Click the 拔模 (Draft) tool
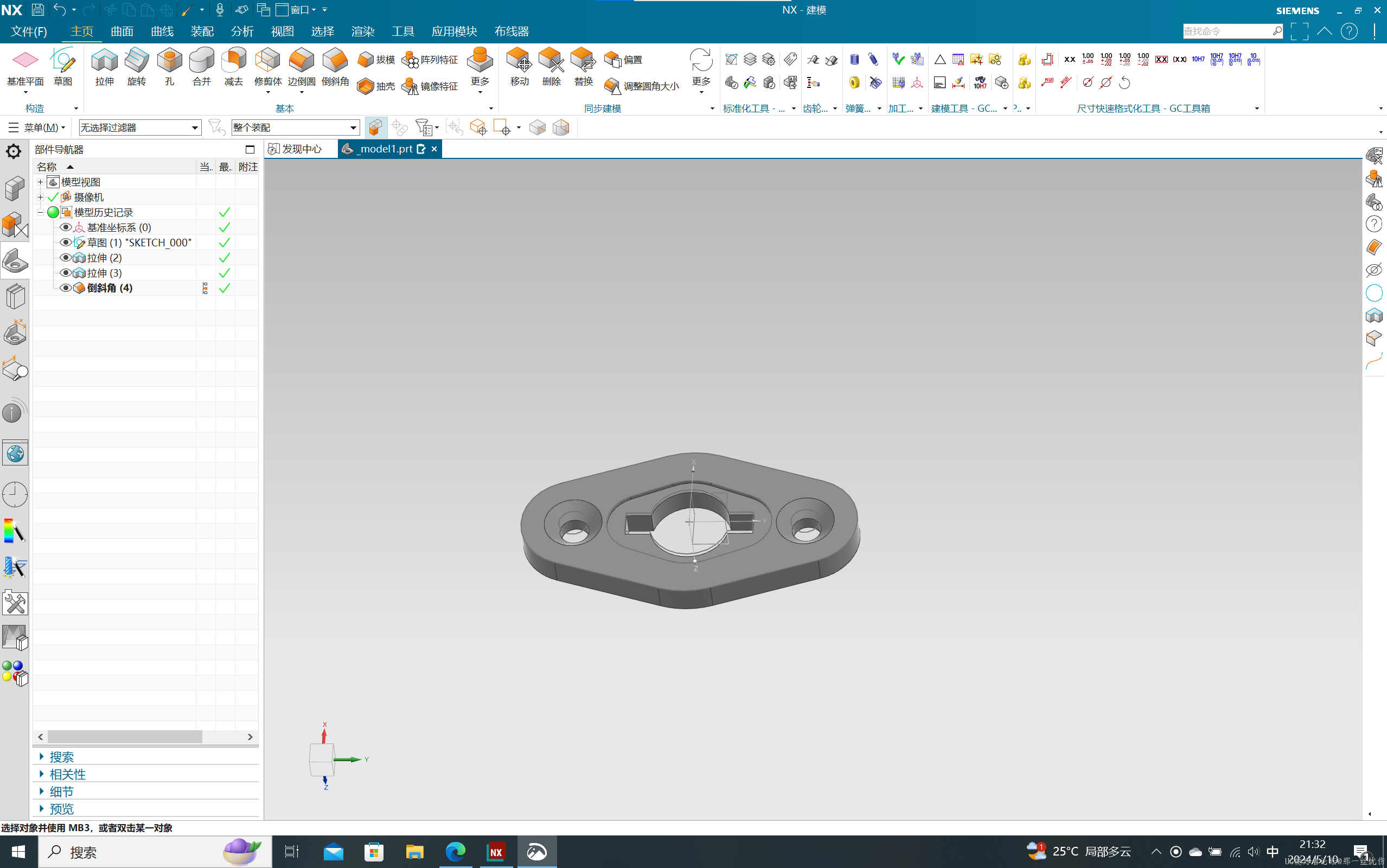The image size is (1387, 868). click(375, 60)
